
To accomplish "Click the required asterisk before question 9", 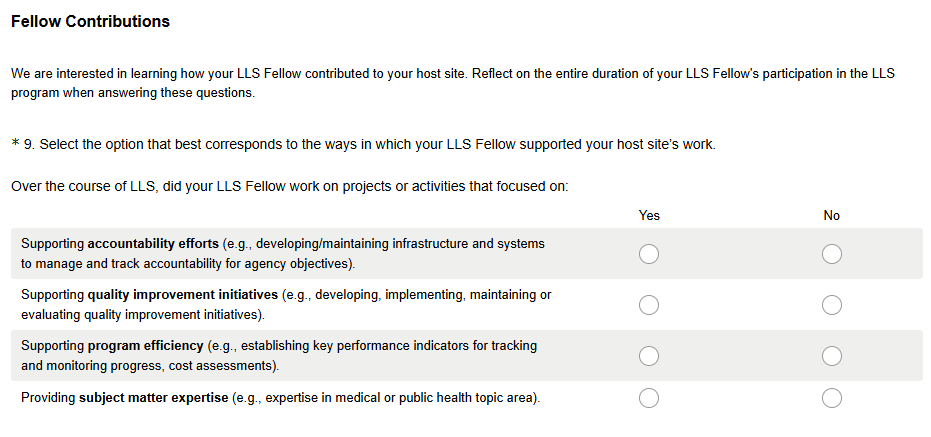I will tap(15, 144).
